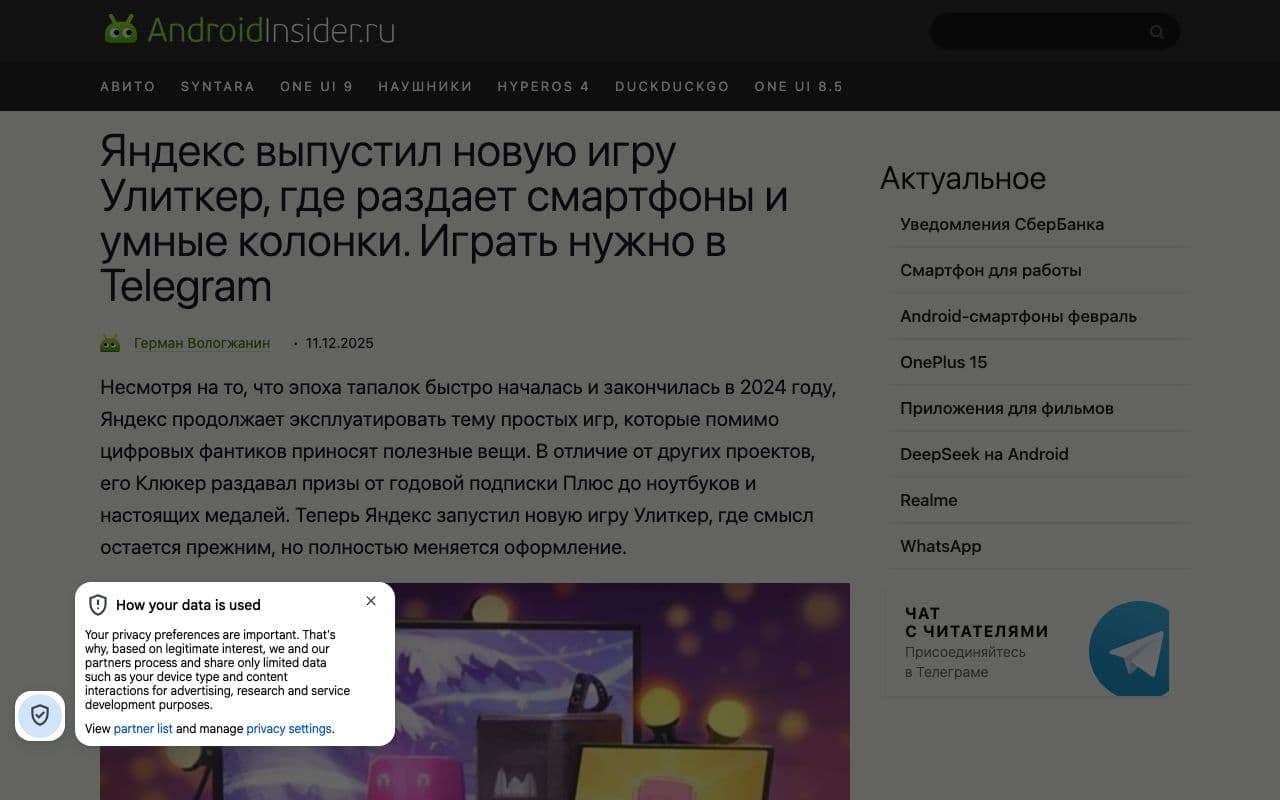Screen dimensions: 1280x800
Task: Open the partner list link
Action: [143, 729]
